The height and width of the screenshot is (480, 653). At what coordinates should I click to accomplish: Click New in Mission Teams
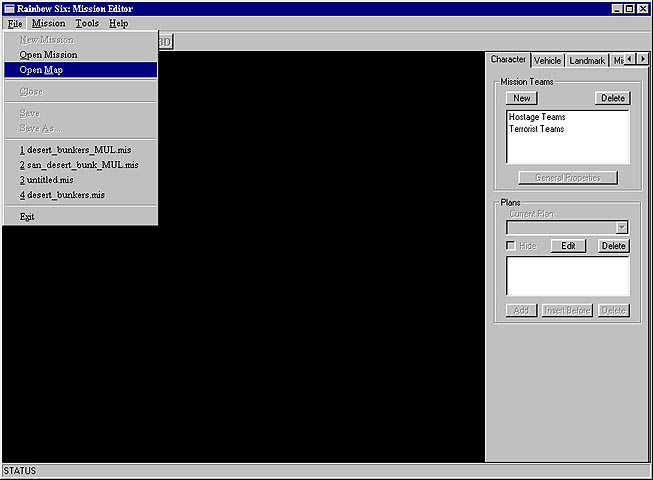click(521, 98)
